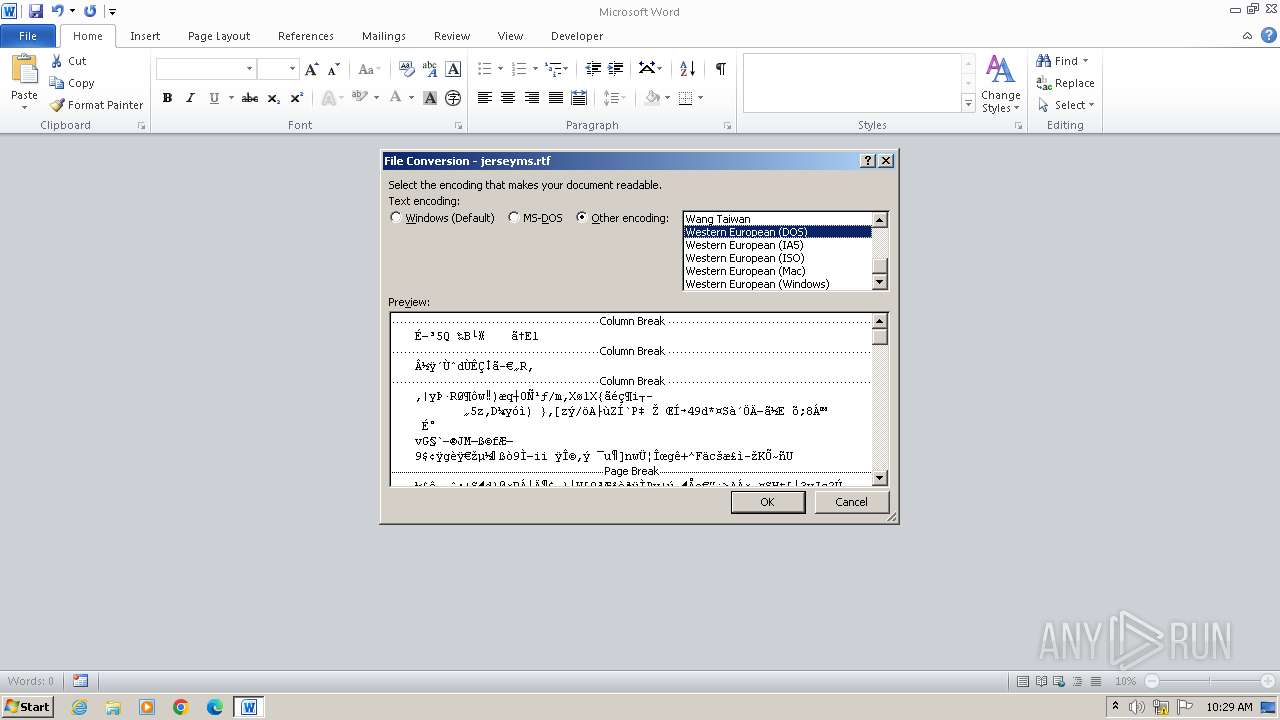Image resolution: width=1280 pixels, height=720 pixels.
Task: Align text left
Action: [485, 98]
